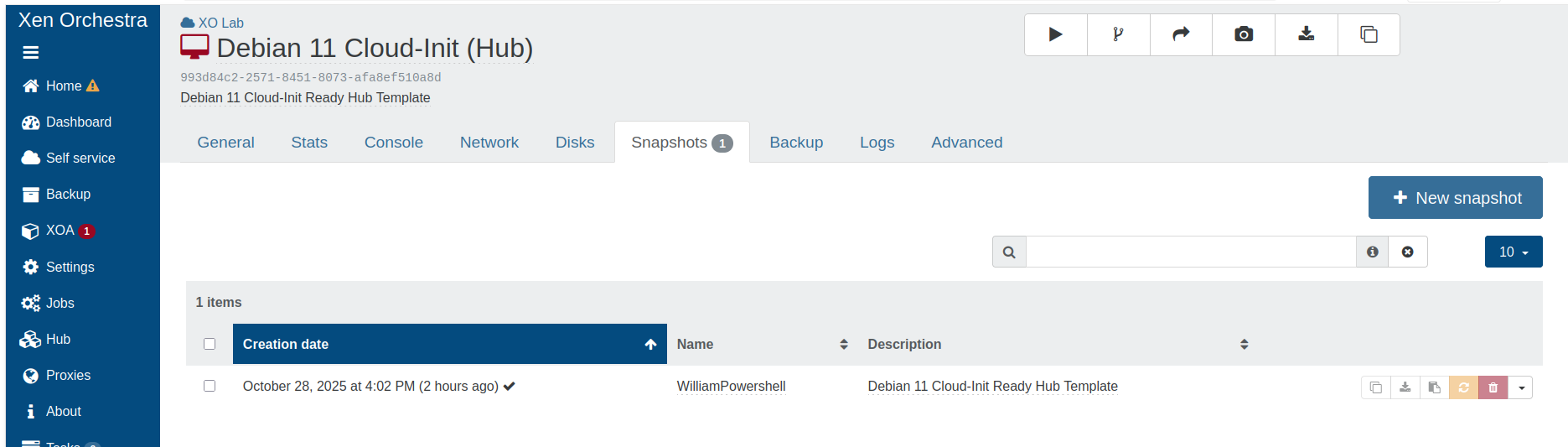The height and width of the screenshot is (447, 1568).
Task: Click the New snapshot button
Action: pyautogui.click(x=1455, y=198)
